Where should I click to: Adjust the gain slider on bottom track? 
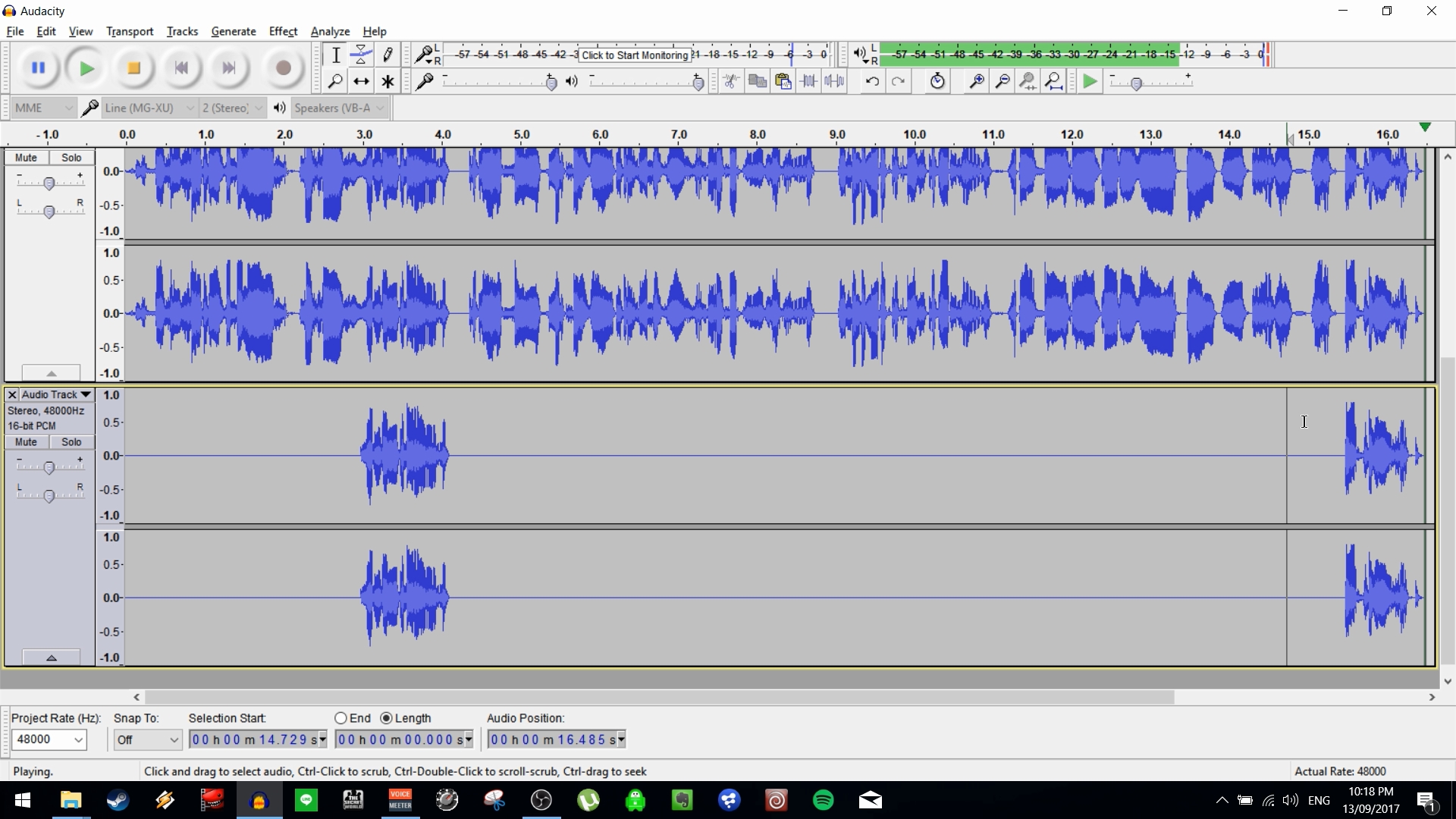click(x=50, y=466)
